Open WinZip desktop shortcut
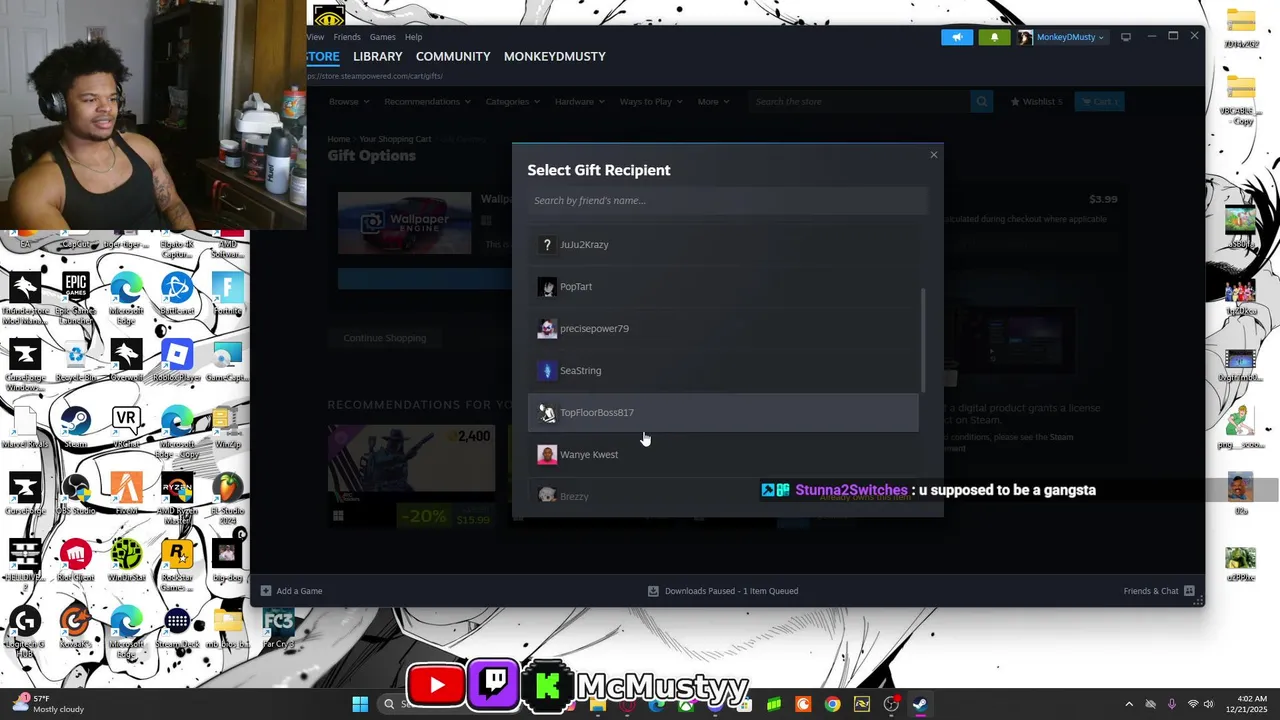The height and width of the screenshot is (720, 1280). tap(227, 427)
